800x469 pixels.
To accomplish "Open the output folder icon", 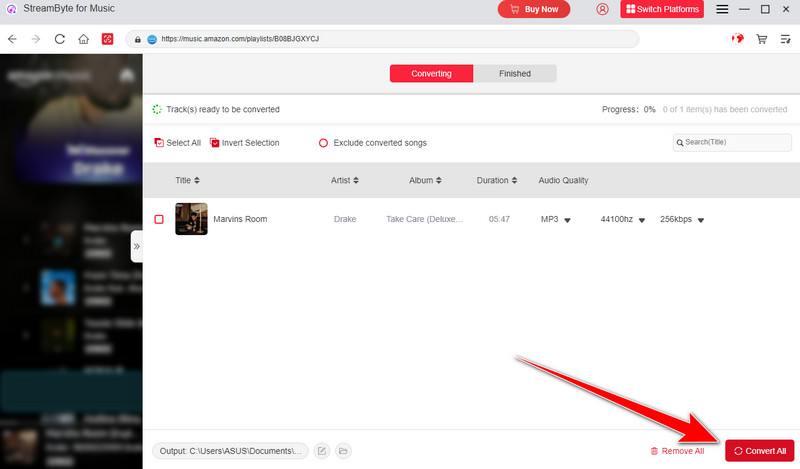I will coord(343,451).
